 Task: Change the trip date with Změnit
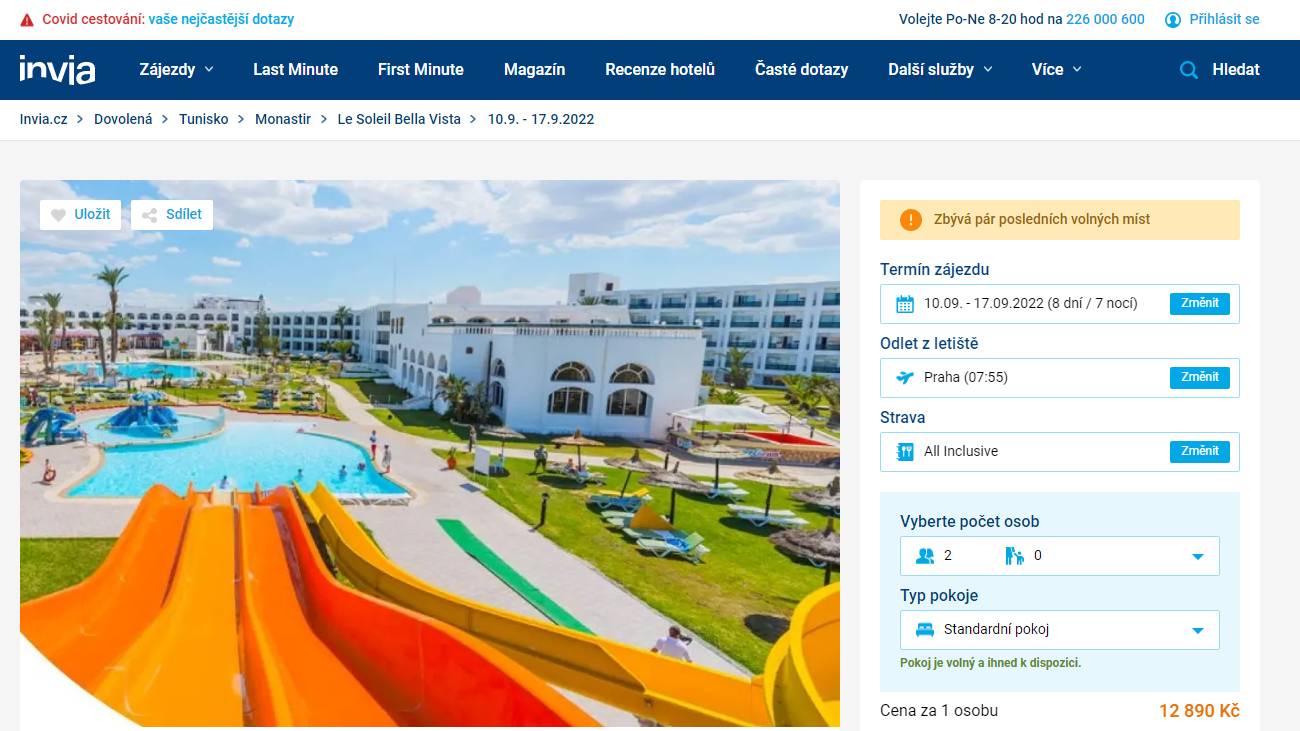click(x=1200, y=304)
